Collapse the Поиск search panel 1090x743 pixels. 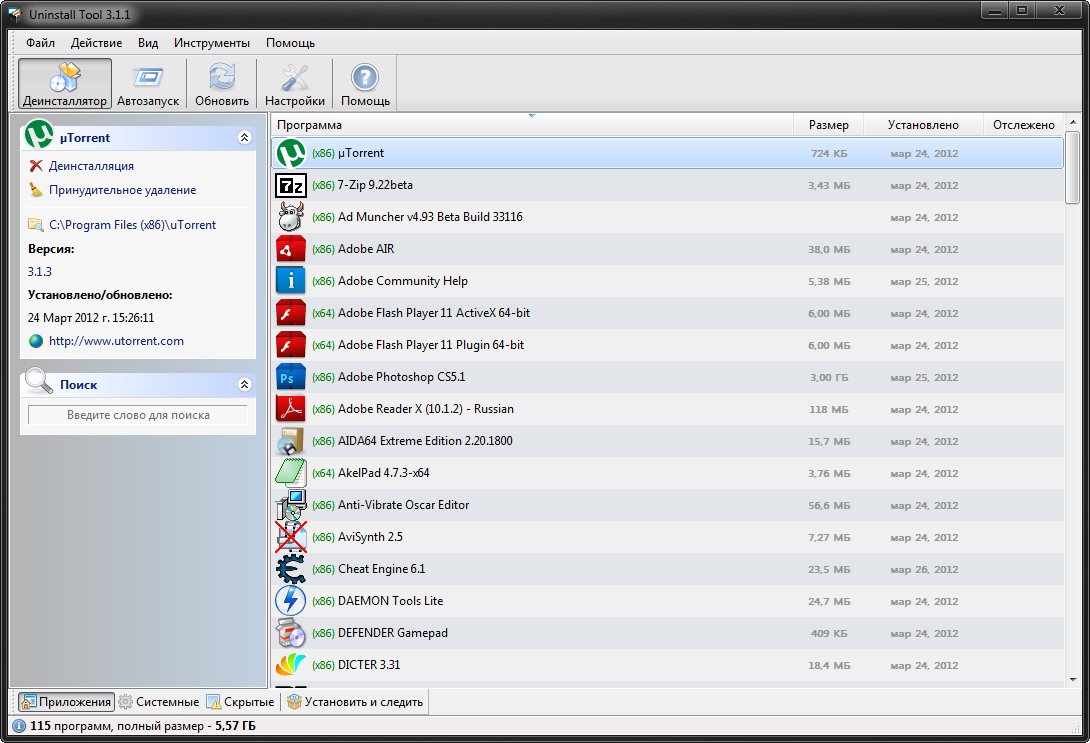(x=244, y=385)
